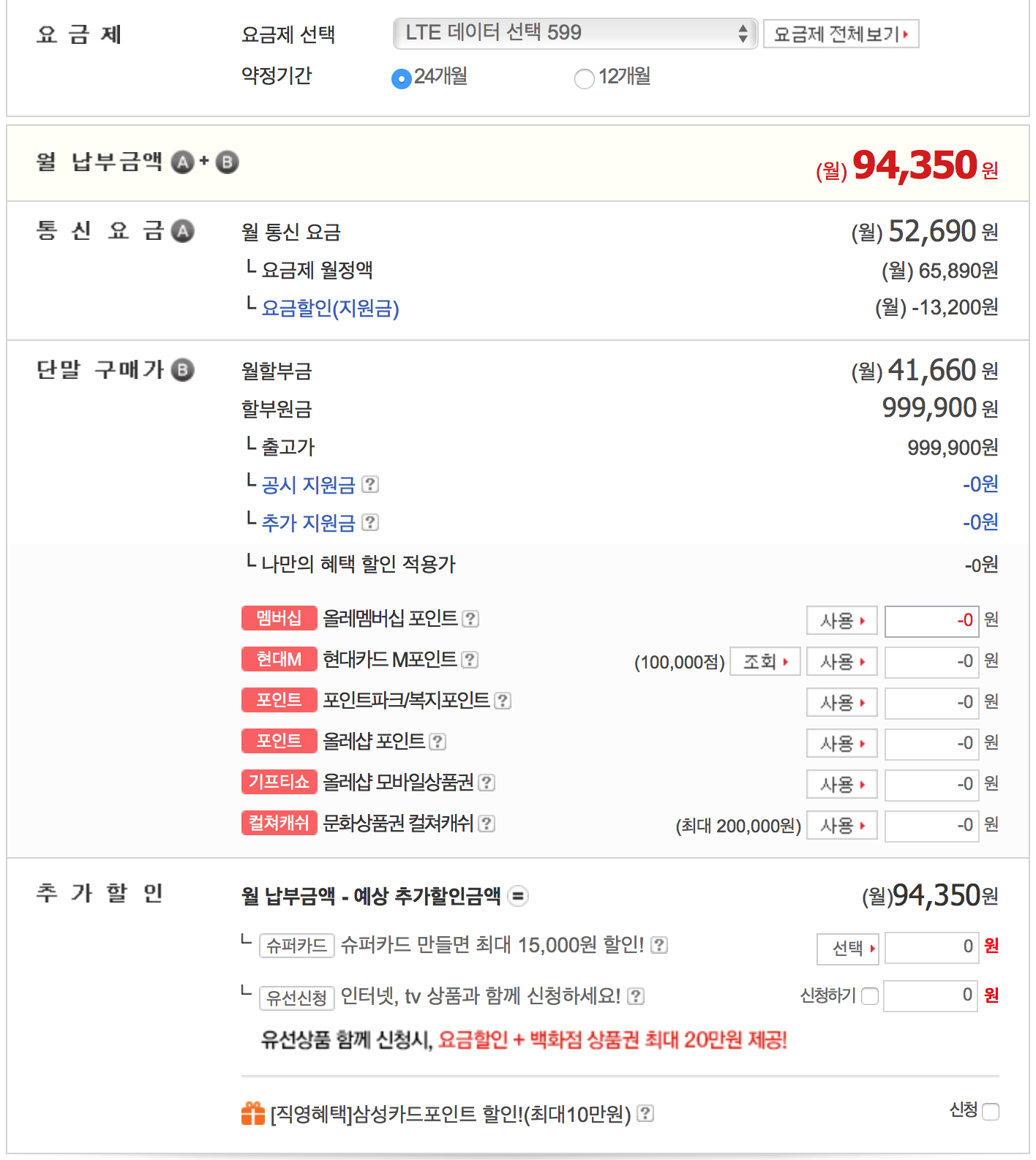This screenshot has width=1036, height=1160.
Task: Open help icon next to 추가 지원금
Action: 370,522
